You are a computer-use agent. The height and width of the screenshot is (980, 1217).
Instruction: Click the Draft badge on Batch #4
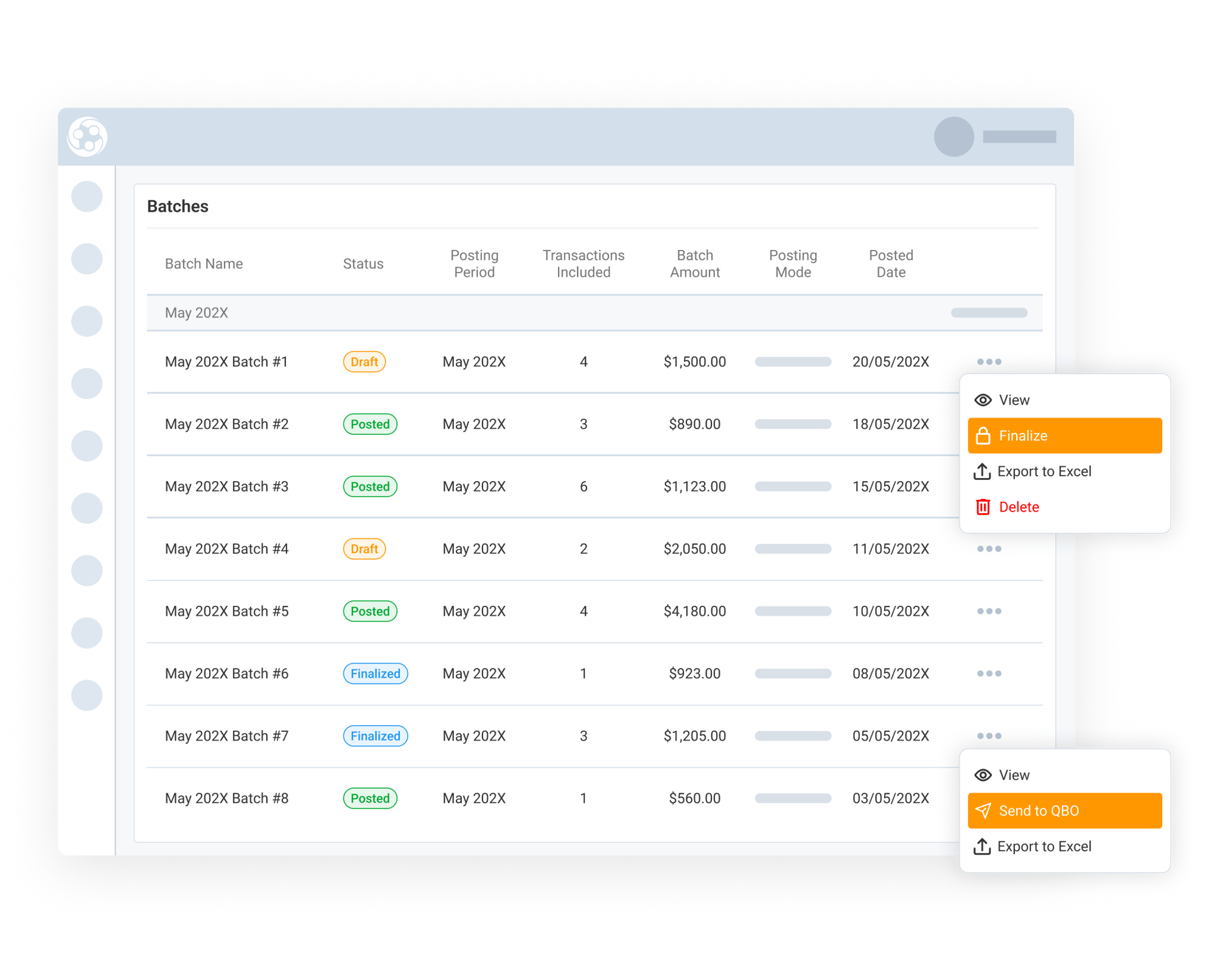364,549
